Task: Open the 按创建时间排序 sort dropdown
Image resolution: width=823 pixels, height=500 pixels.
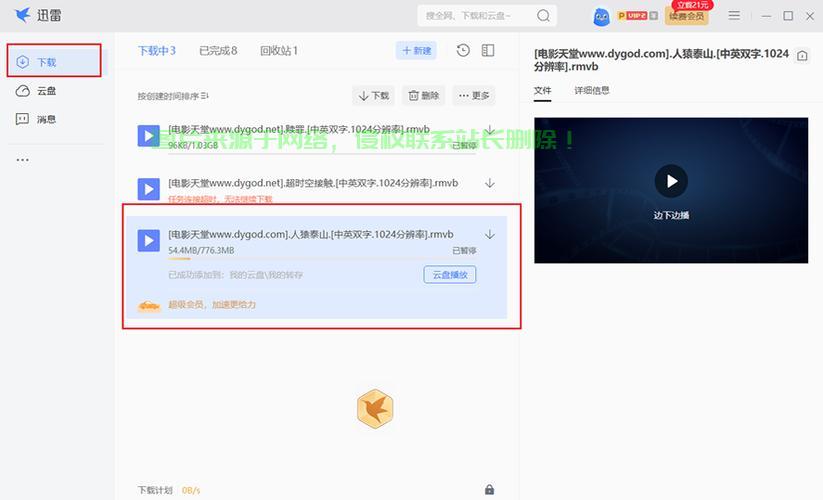Action: click(x=173, y=96)
